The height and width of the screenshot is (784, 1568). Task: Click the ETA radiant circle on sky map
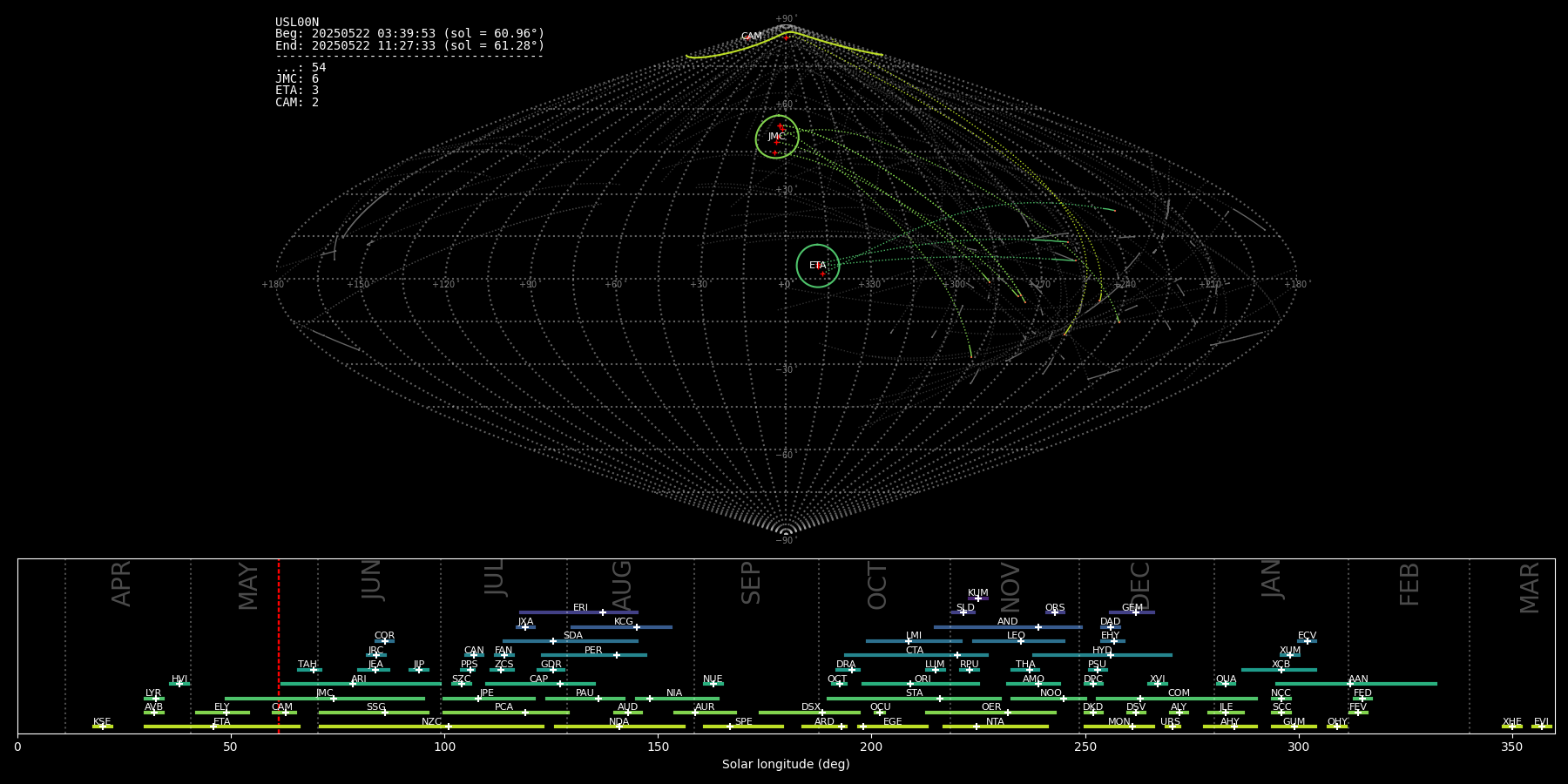click(x=818, y=266)
